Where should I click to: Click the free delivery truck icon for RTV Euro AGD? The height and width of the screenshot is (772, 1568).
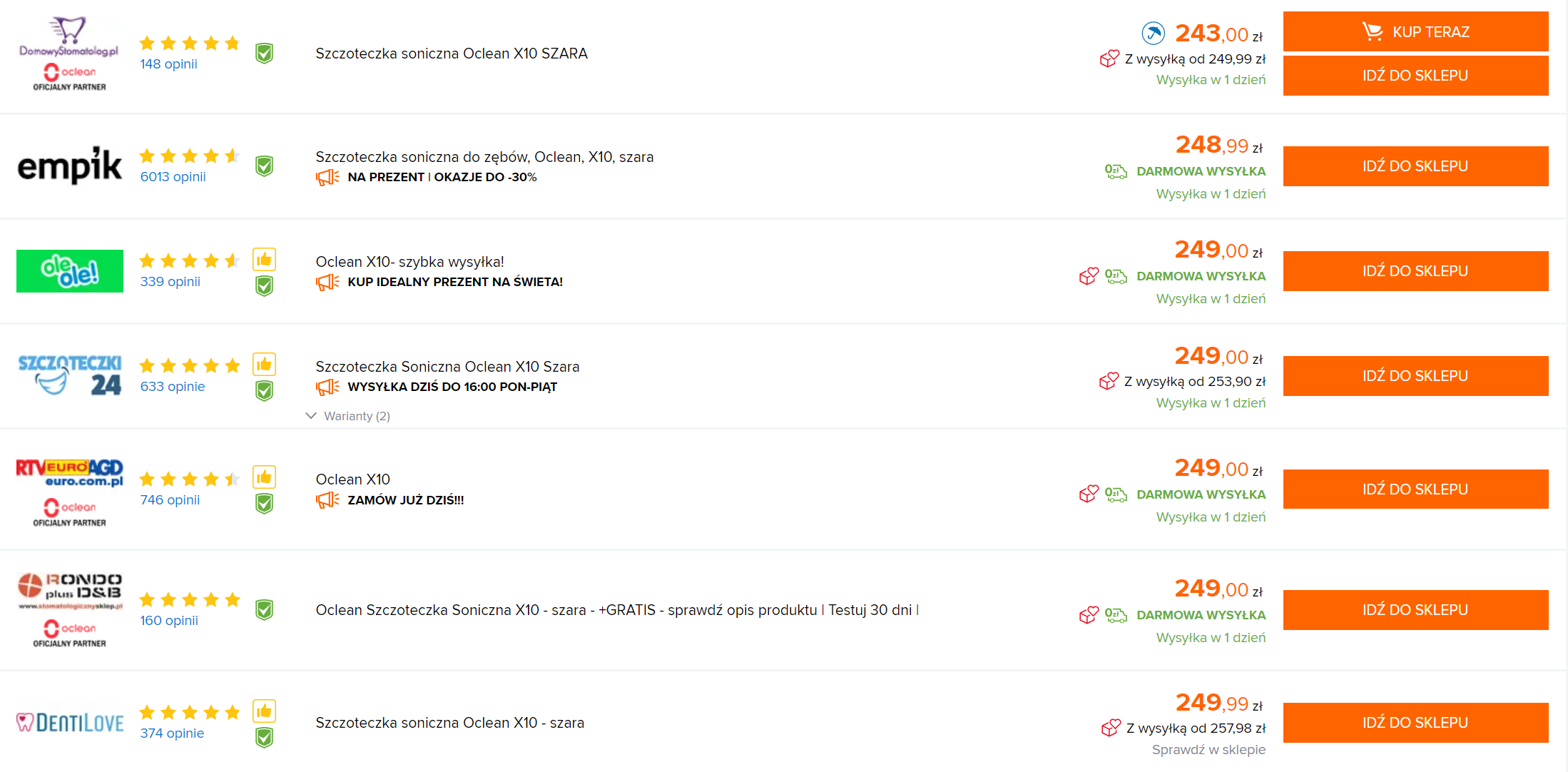click(1116, 494)
